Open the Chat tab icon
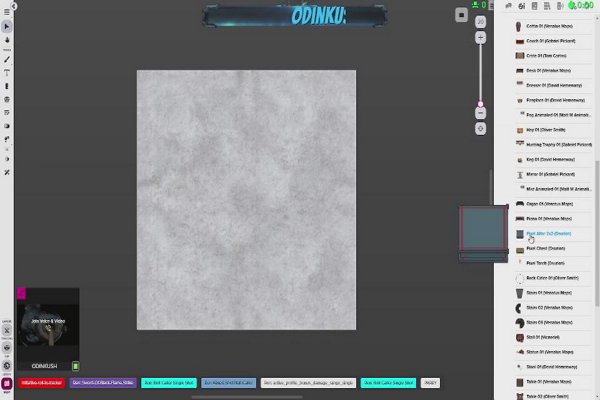Viewport: 600px width, 400px height. point(509,5)
